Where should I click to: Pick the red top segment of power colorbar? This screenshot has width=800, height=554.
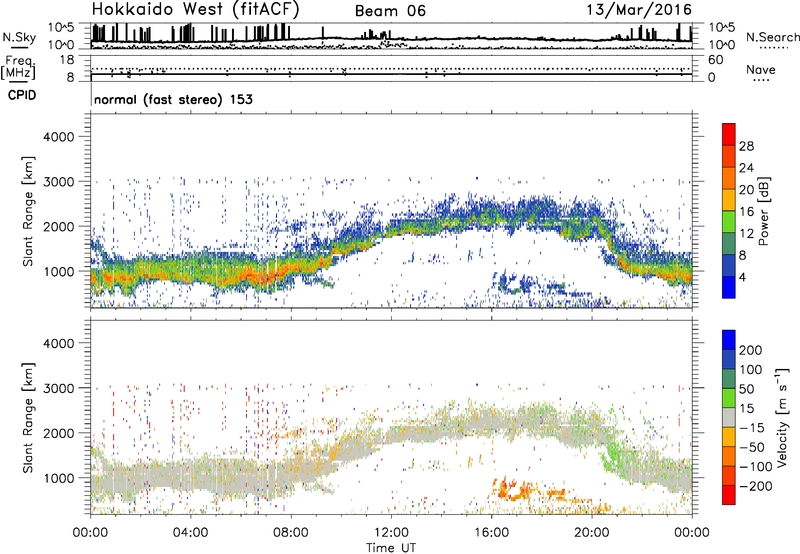click(729, 135)
